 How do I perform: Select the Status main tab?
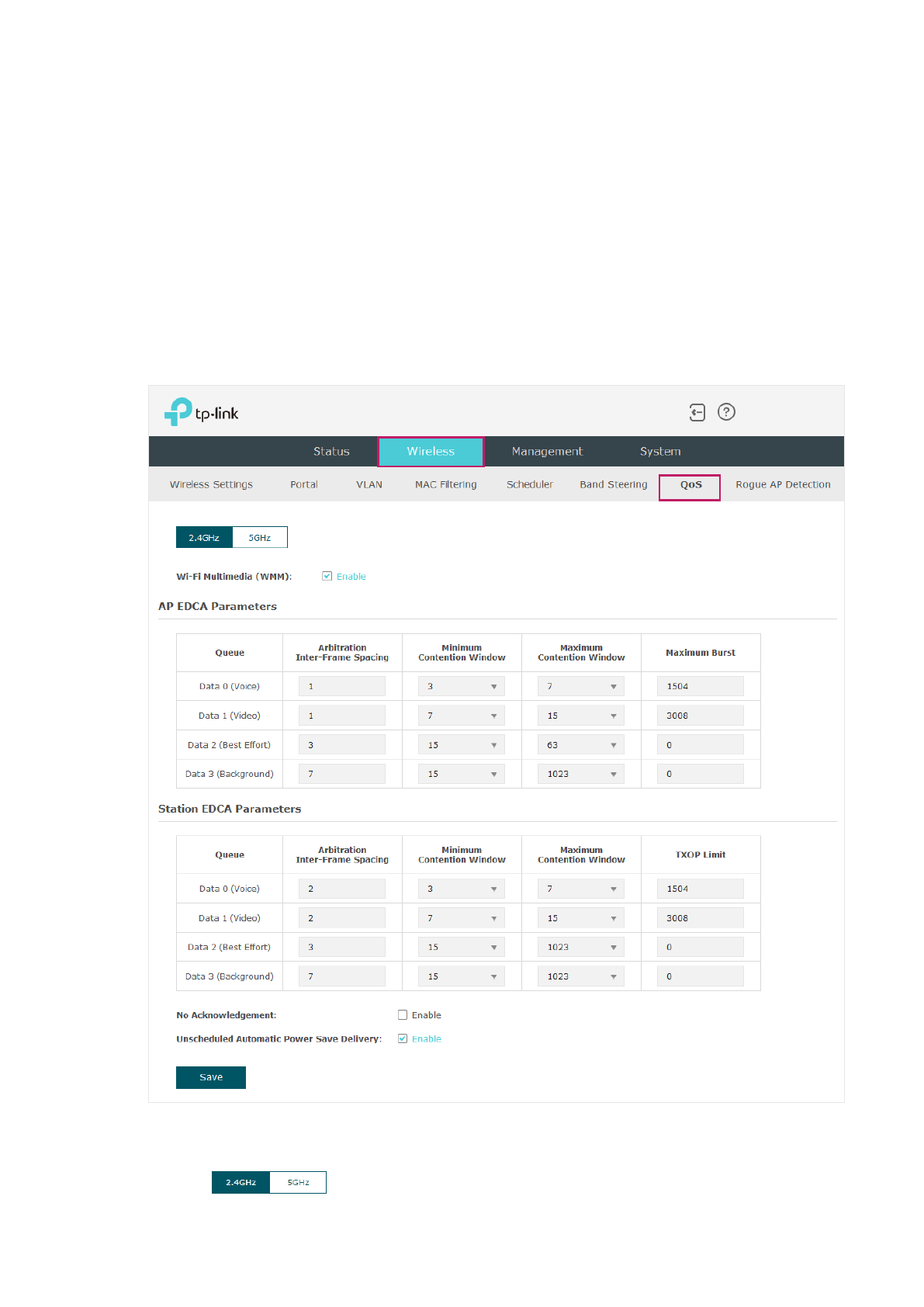coord(331,451)
